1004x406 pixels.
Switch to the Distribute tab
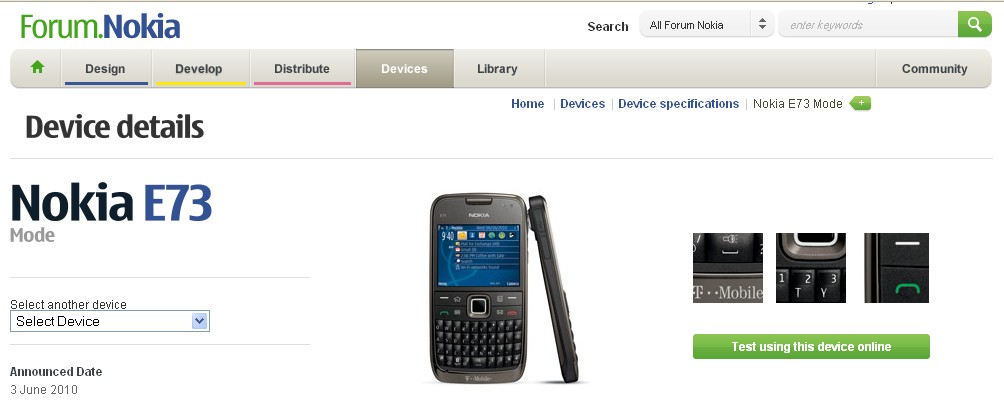coord(302,69)
